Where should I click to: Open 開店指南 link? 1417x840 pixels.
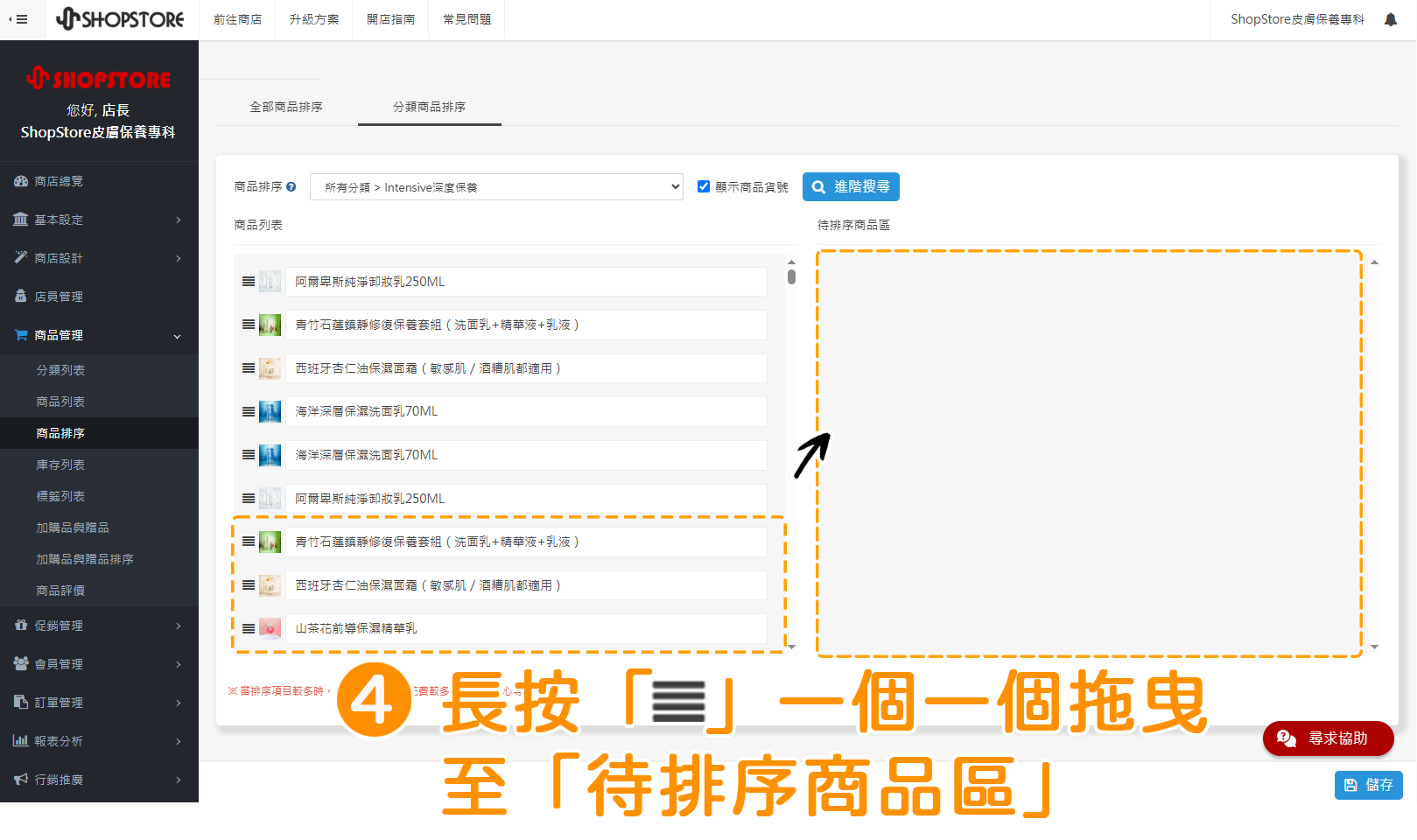point(390,19)
